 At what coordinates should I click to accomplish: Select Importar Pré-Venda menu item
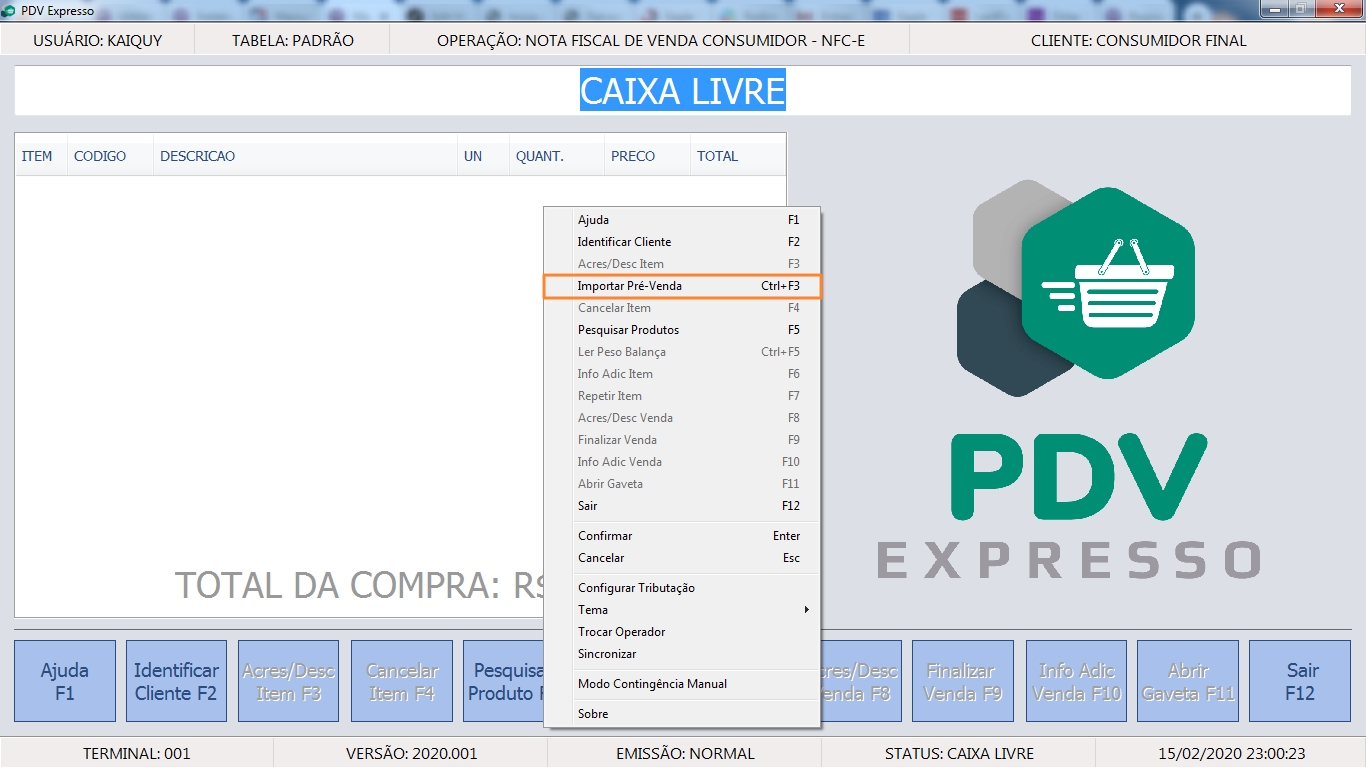click(681, 286)
